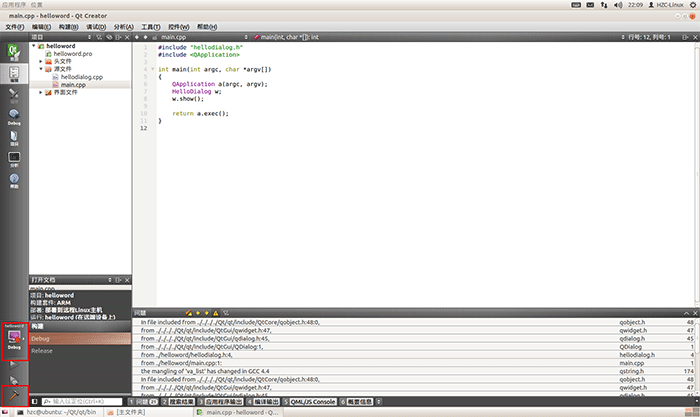Image resolution: width=700 pixels, height=417 pixels.
Task: Open the 工具(T) menu
Action: (151, 27)
